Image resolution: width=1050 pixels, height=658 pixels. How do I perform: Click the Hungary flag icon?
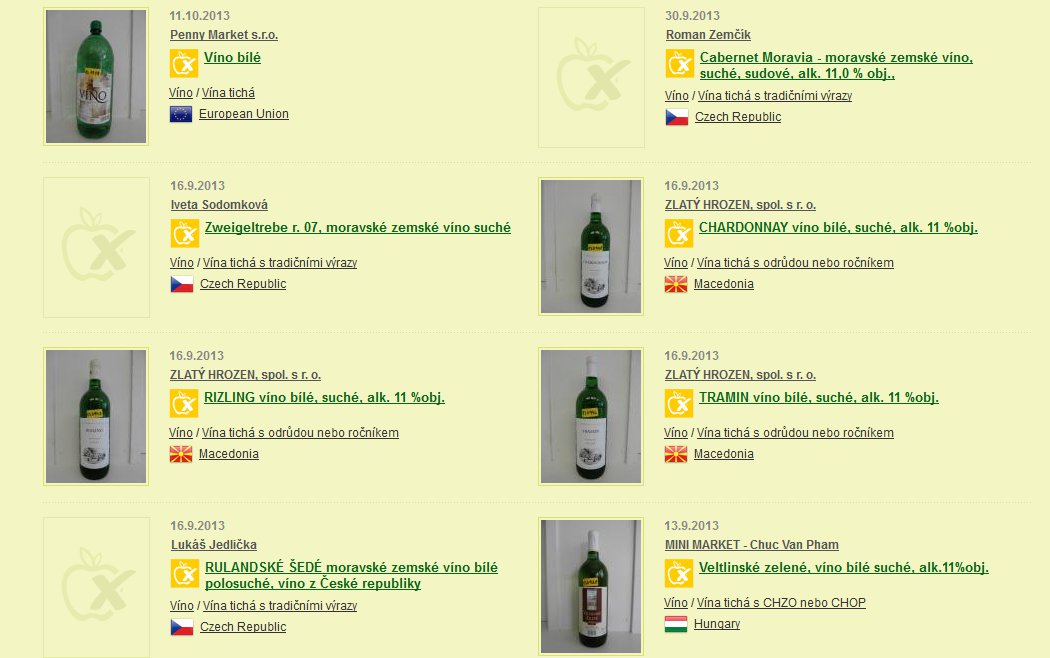[x=676, y=624]
